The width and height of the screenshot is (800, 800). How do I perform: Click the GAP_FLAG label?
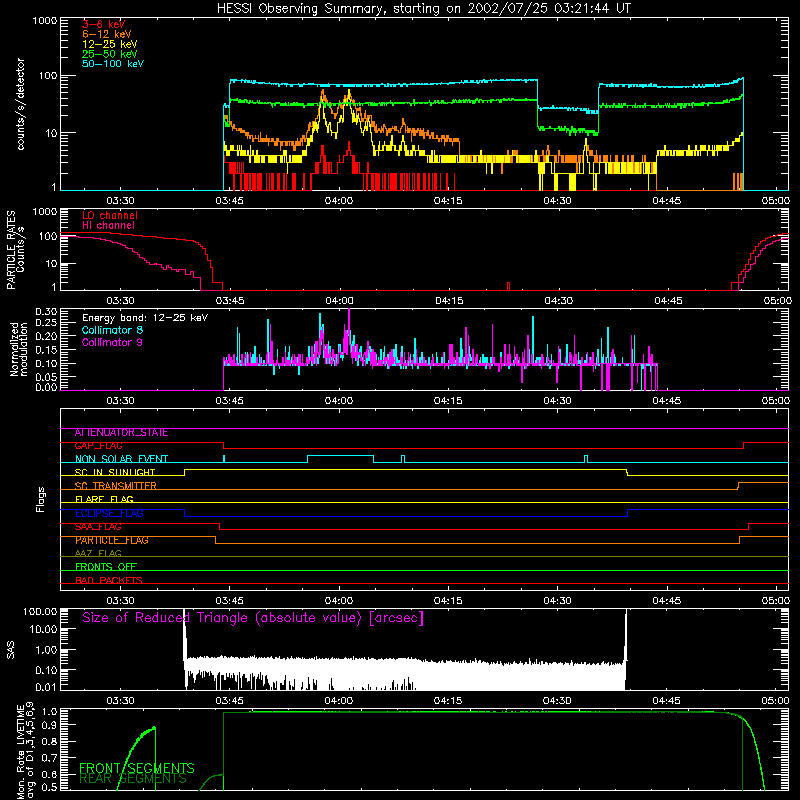[98, 446]
